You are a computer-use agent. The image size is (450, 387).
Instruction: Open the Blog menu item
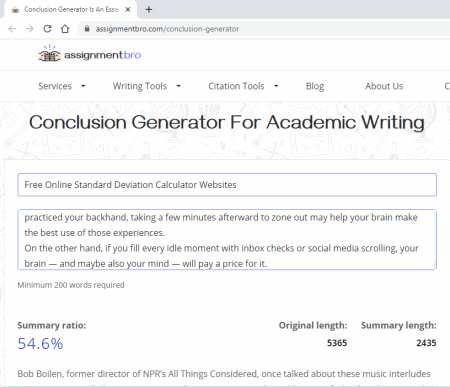315,86
